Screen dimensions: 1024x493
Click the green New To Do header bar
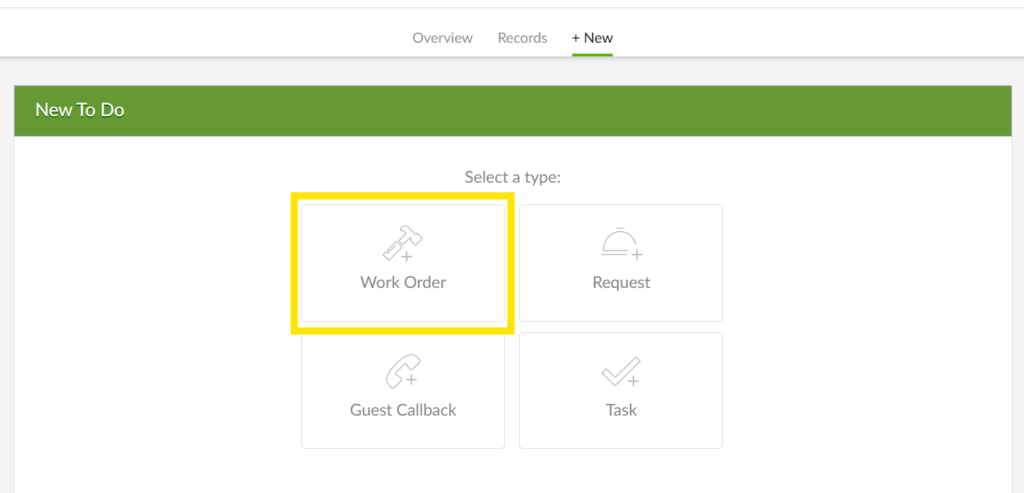(600, 110)
